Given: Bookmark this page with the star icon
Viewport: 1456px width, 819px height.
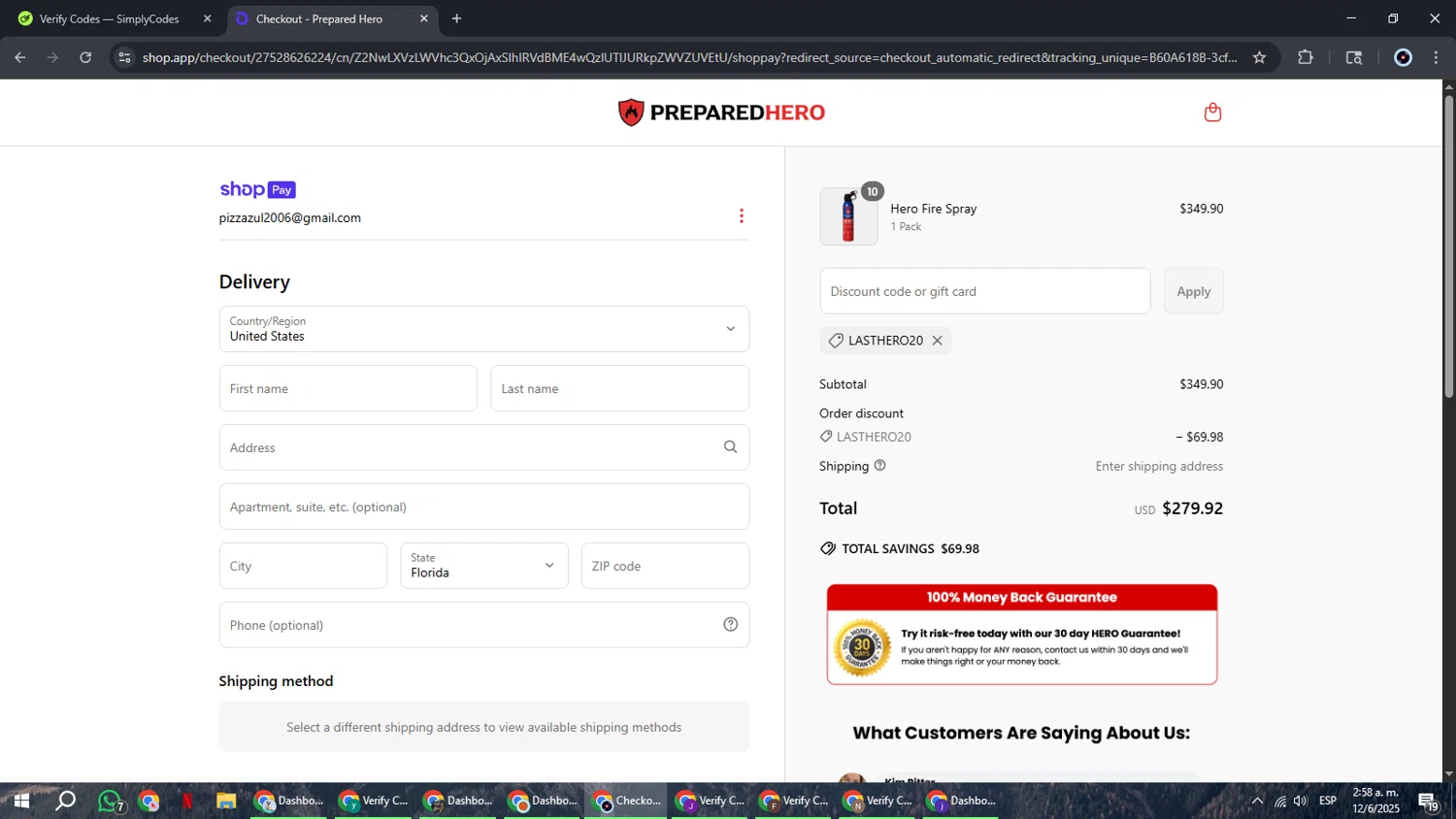Looking at the screenshot, I should click(1259, 57).
